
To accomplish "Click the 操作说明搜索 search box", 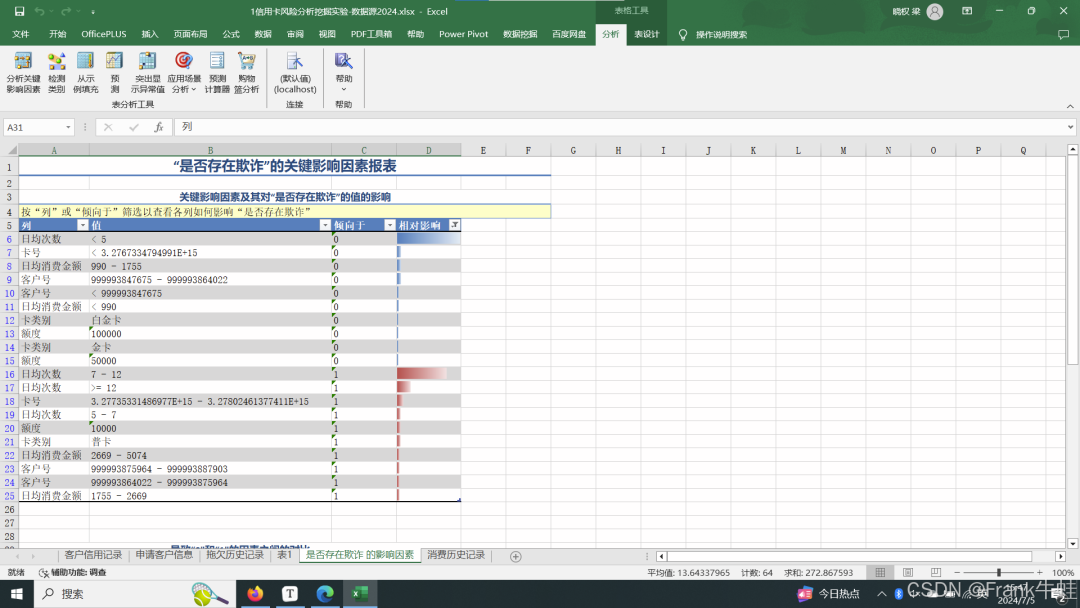I will click(x=720, y=34).
